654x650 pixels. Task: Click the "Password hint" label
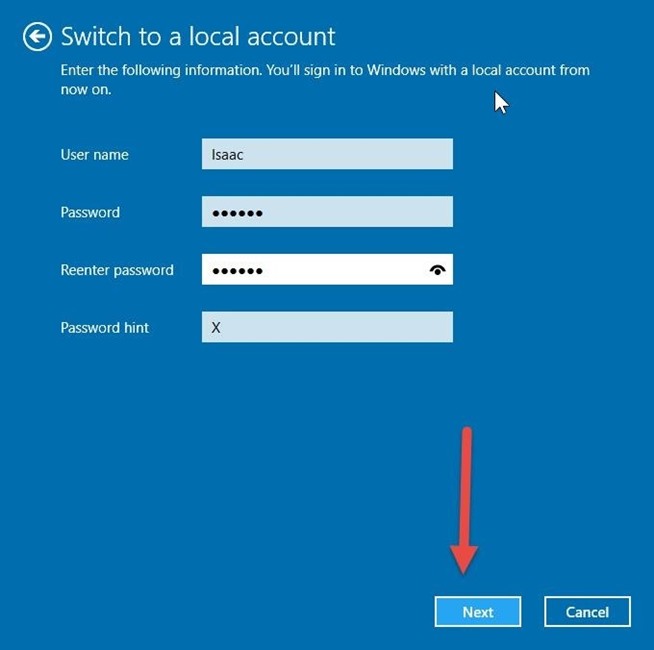pyautogui.click(x=104, y=327)
